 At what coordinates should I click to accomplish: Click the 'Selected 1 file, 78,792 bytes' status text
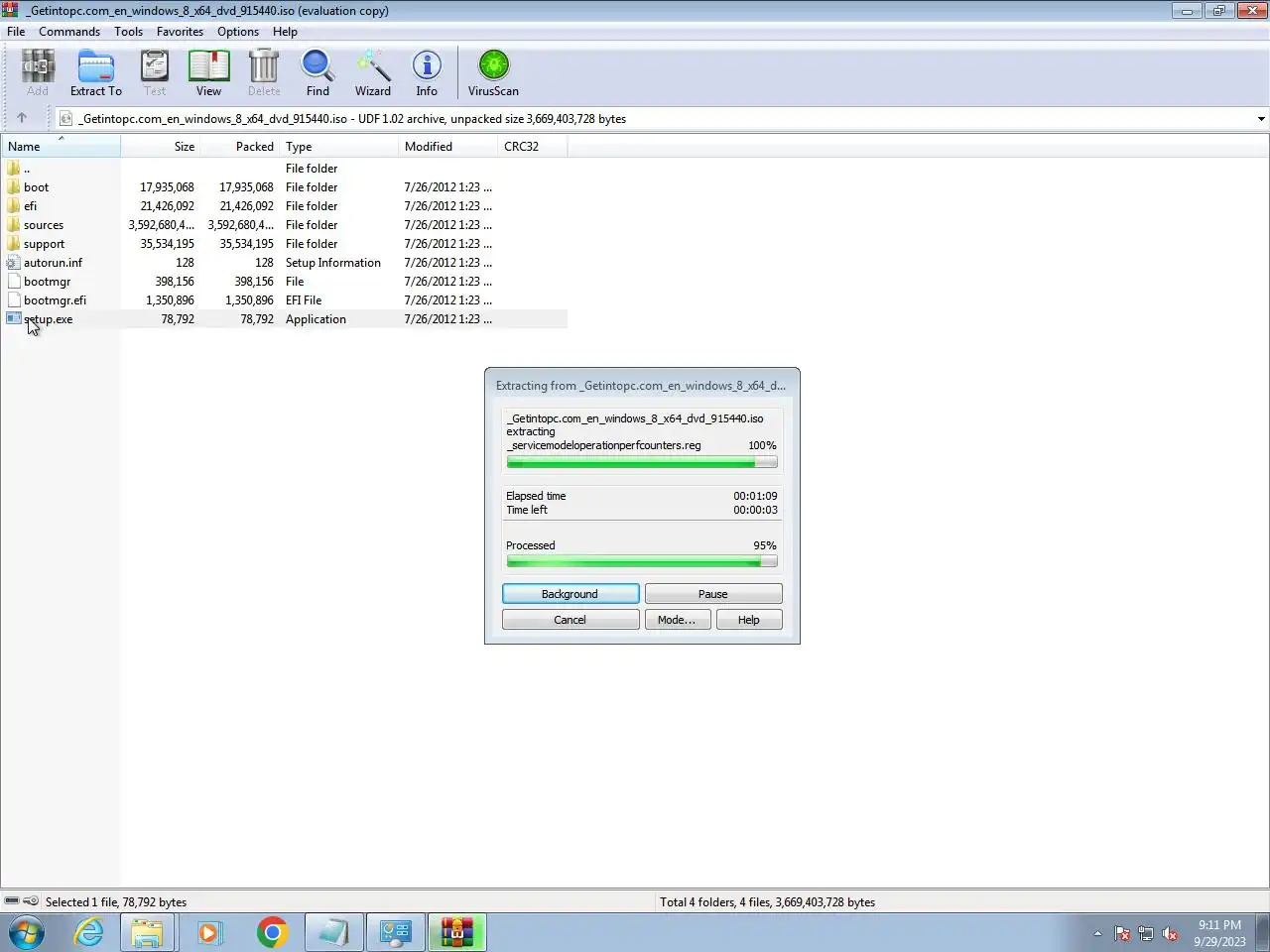(116, 902)
